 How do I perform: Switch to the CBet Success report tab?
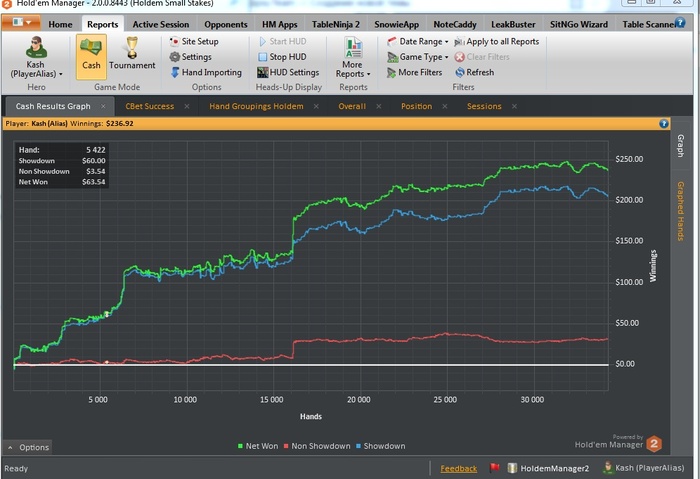click(150, 106)
